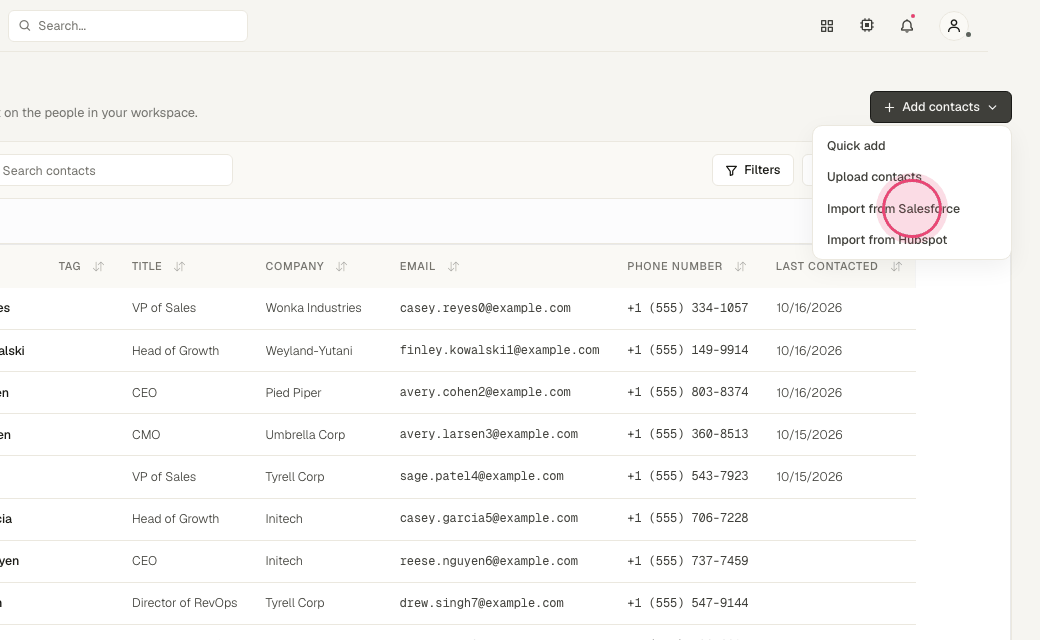
Task: Click the funnel icon on Filters
Action: click(x=731, y=170)
